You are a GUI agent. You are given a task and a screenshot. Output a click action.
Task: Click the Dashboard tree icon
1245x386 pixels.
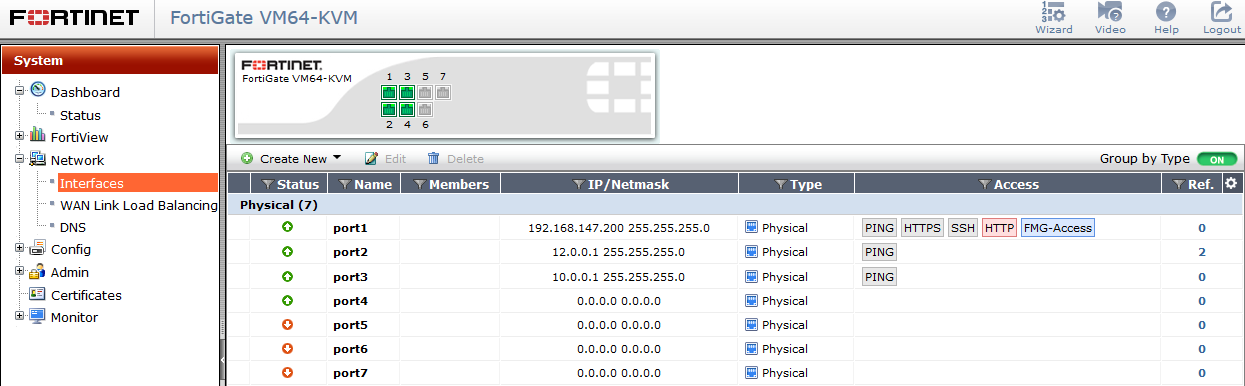38,90
